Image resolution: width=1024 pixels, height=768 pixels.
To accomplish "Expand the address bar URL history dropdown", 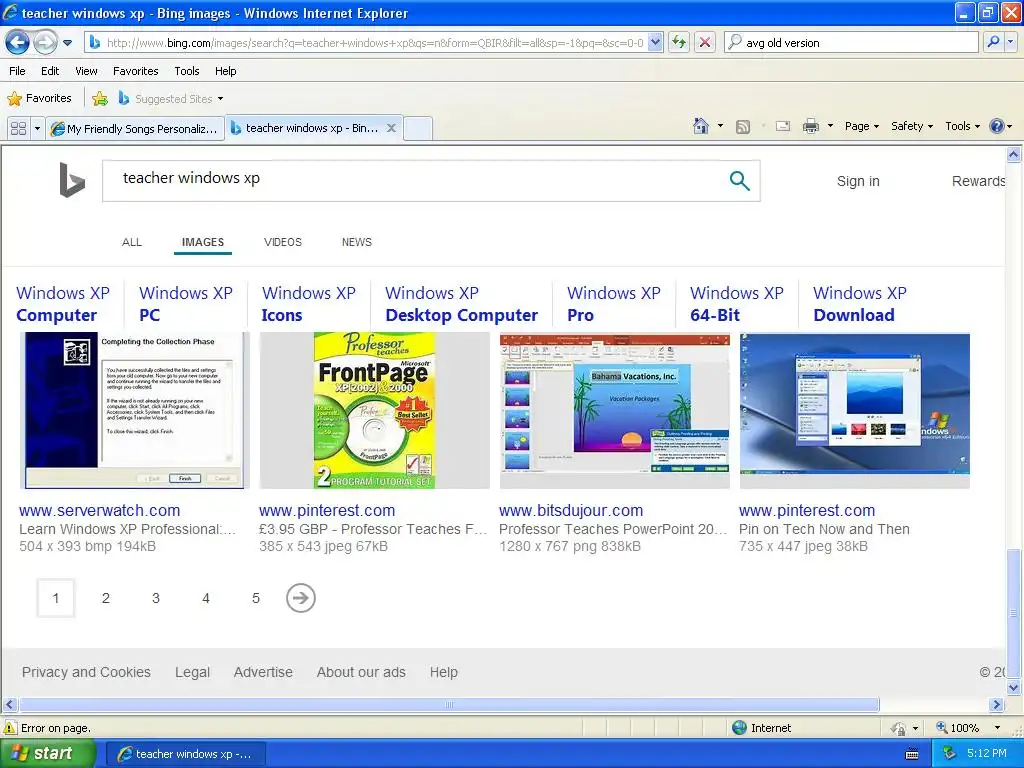I will pos(656,43).
